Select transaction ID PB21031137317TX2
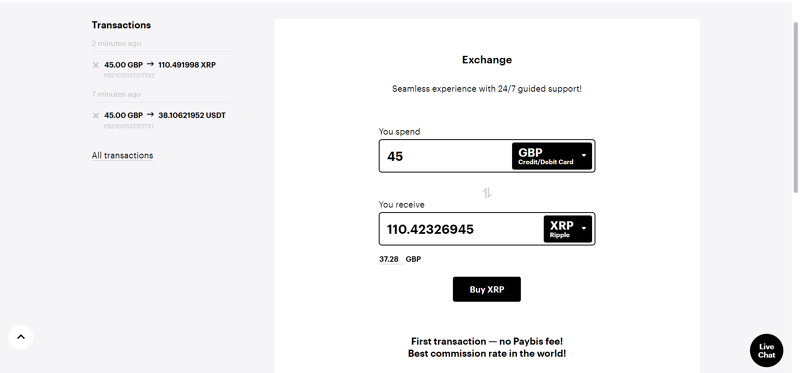The image size is (800, 373). point(129,76)
